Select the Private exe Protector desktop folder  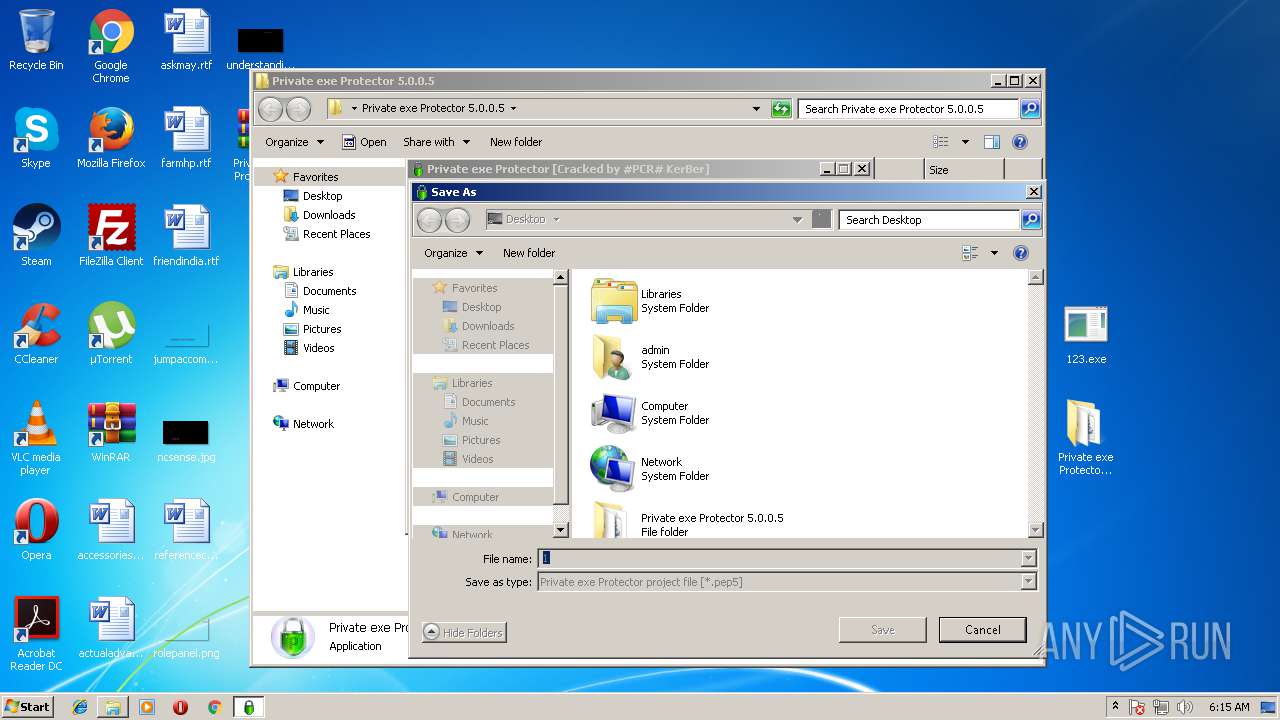pos(1086,438)
